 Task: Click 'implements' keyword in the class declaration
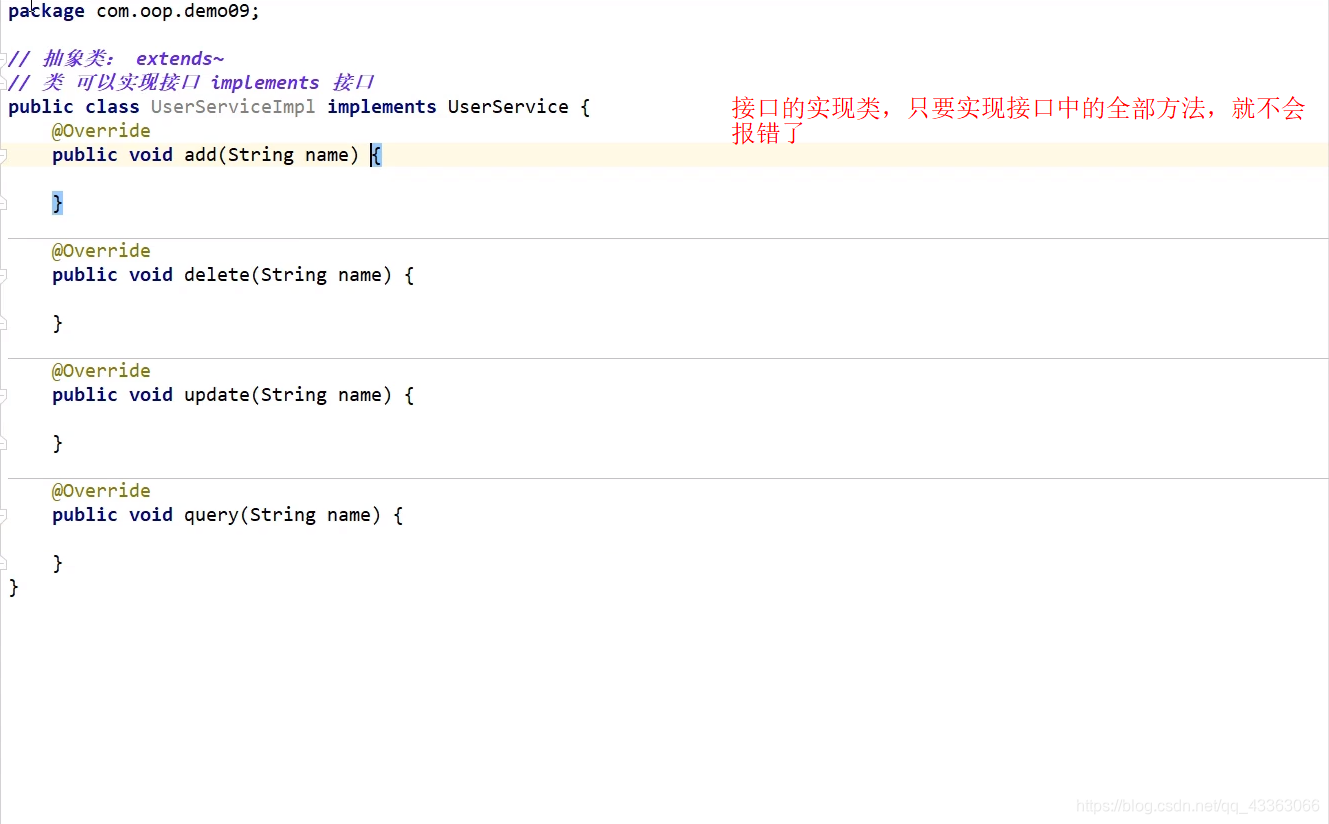[x=382, y=107]
